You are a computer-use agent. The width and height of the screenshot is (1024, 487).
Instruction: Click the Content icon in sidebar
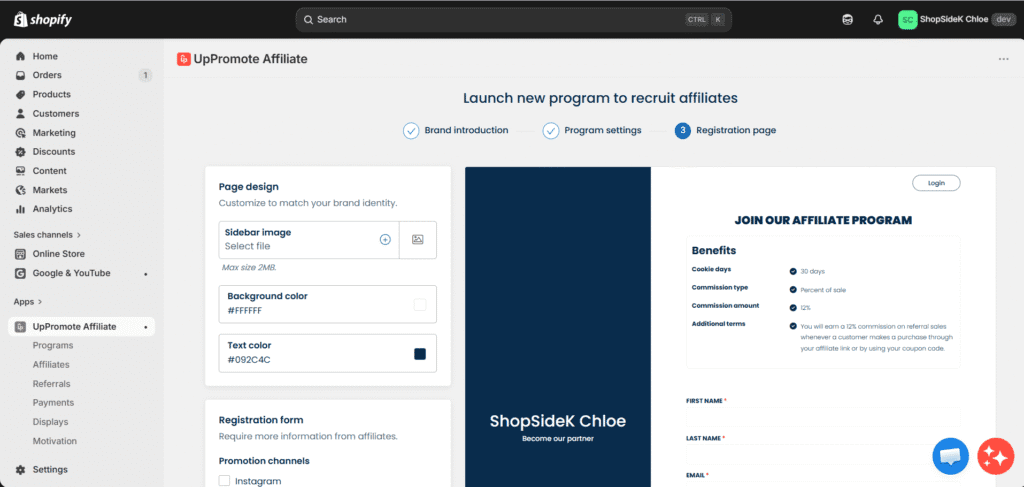click(20, 171)
